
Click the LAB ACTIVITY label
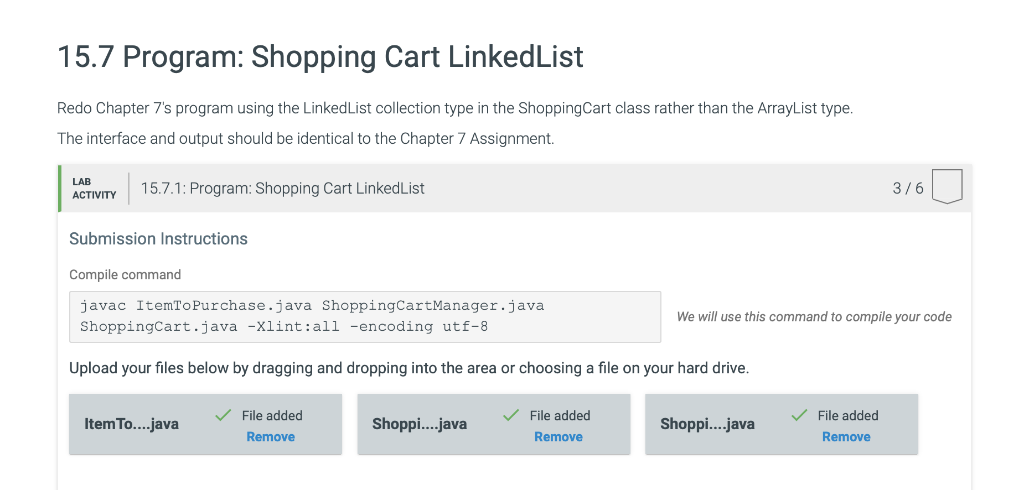point(94,188)
